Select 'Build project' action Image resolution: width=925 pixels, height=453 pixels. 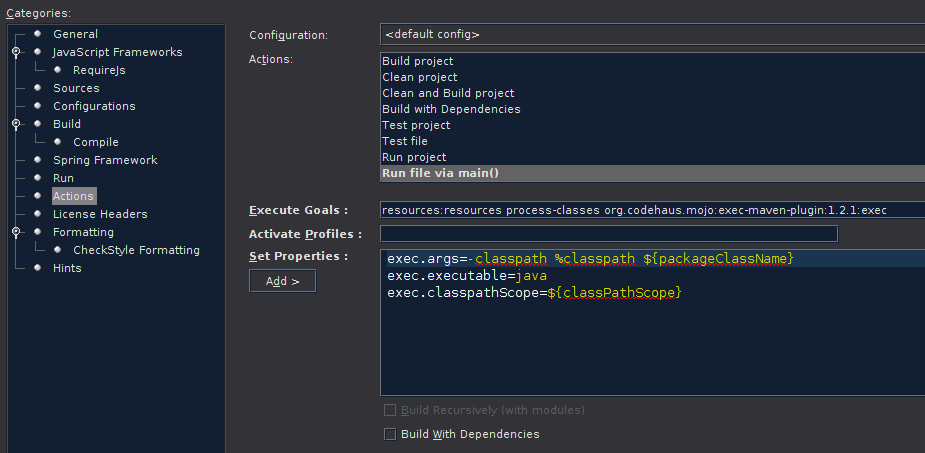[x=652, y=61]
